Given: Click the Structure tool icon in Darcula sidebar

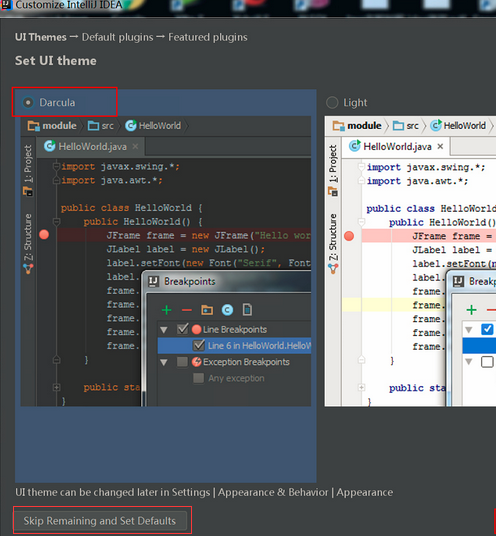Looking at the screenshot, I should (x=28, y=269).
